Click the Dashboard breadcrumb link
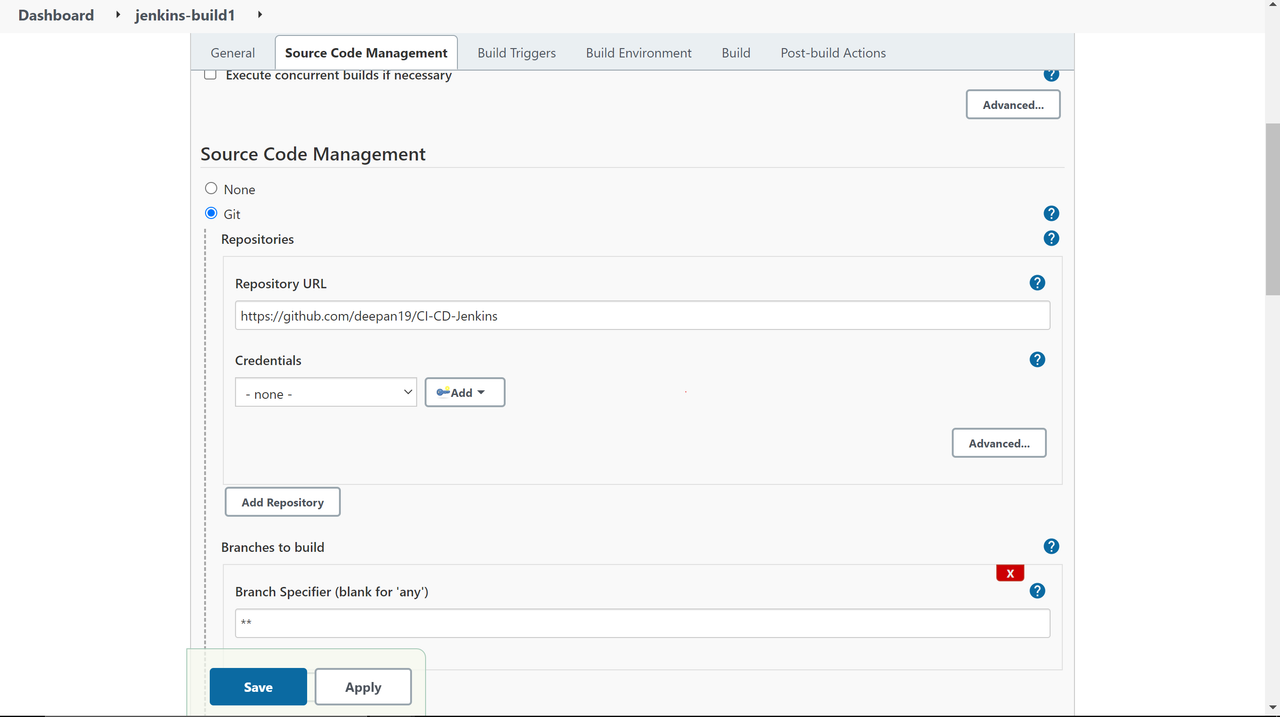The image size is (1280, 717). 56,15
